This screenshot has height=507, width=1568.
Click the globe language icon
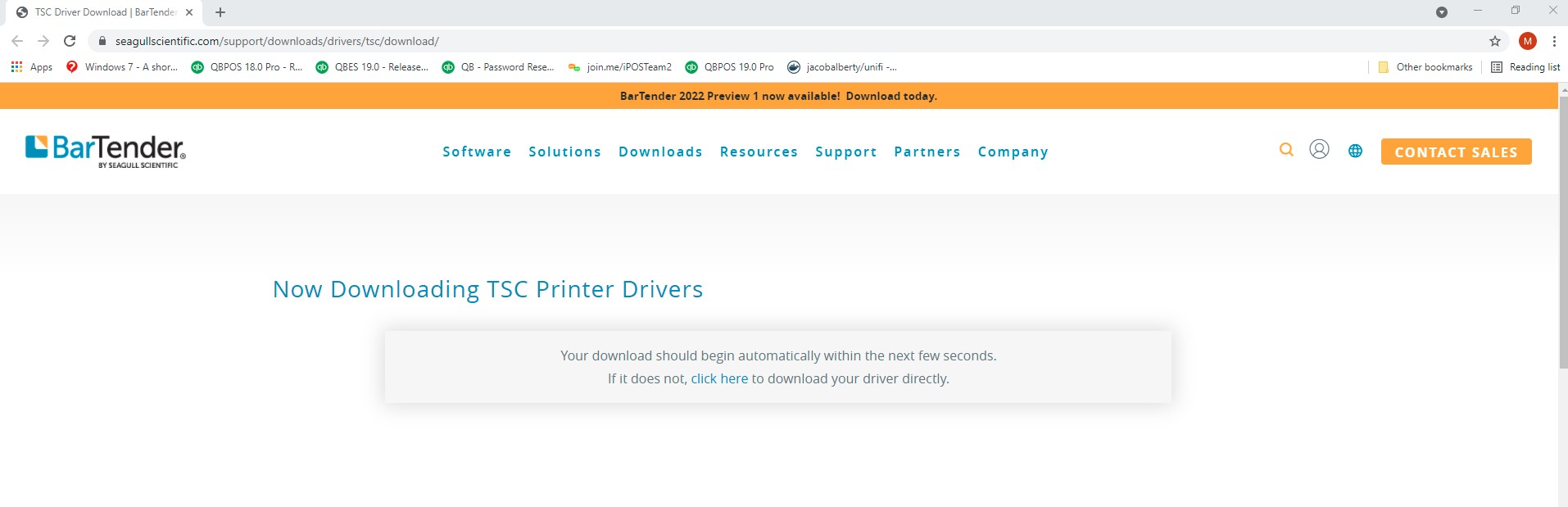point(1355,151)
